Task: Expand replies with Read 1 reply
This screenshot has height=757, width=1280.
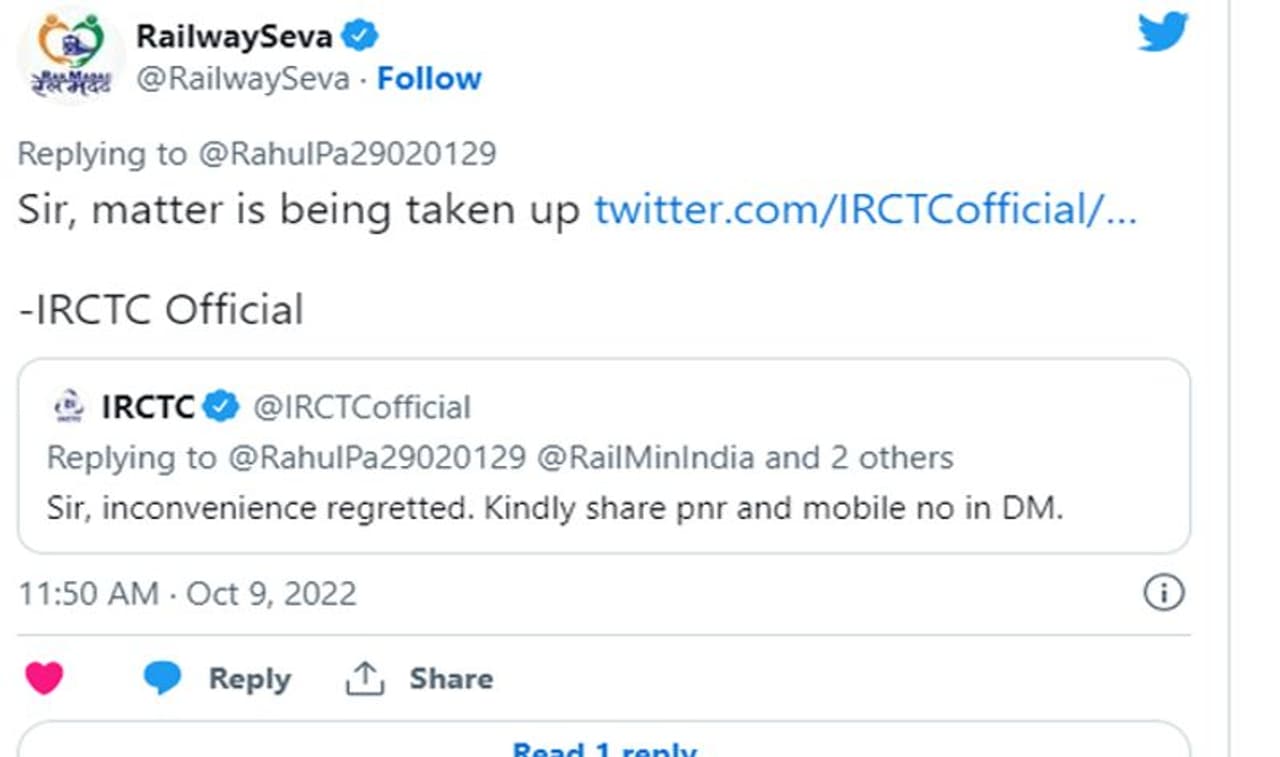Action: click(x=604, y=747)
